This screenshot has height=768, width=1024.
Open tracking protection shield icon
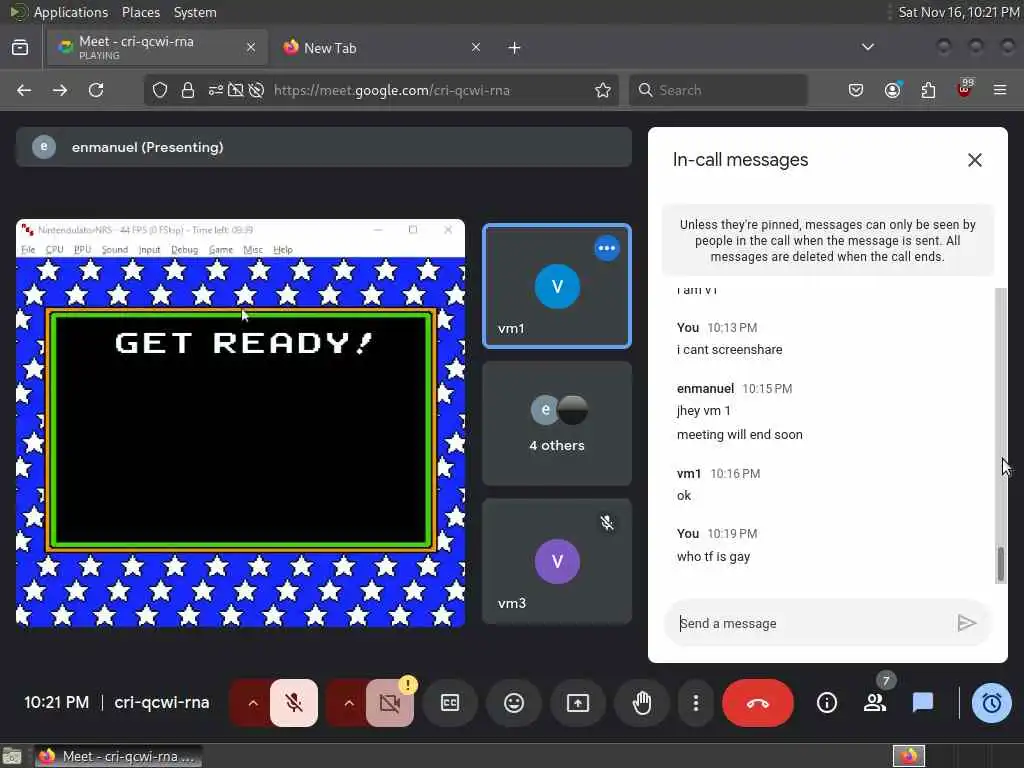[x=159, y=90]
